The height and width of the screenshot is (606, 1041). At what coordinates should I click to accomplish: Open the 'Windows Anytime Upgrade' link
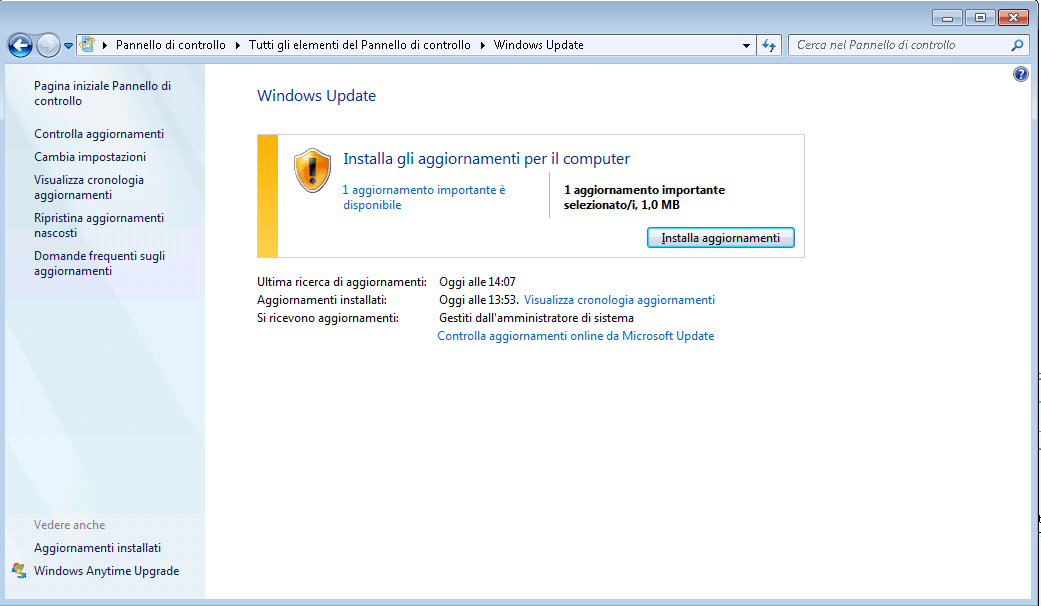106,571
